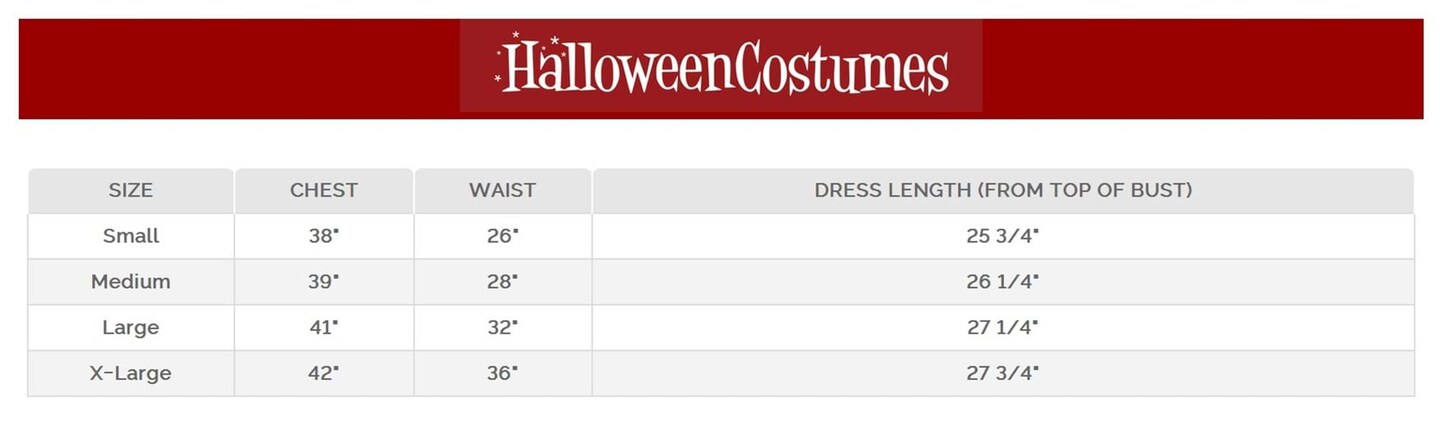
Task: Click the 41" chest measurement cell
Action: click(323, 327)
